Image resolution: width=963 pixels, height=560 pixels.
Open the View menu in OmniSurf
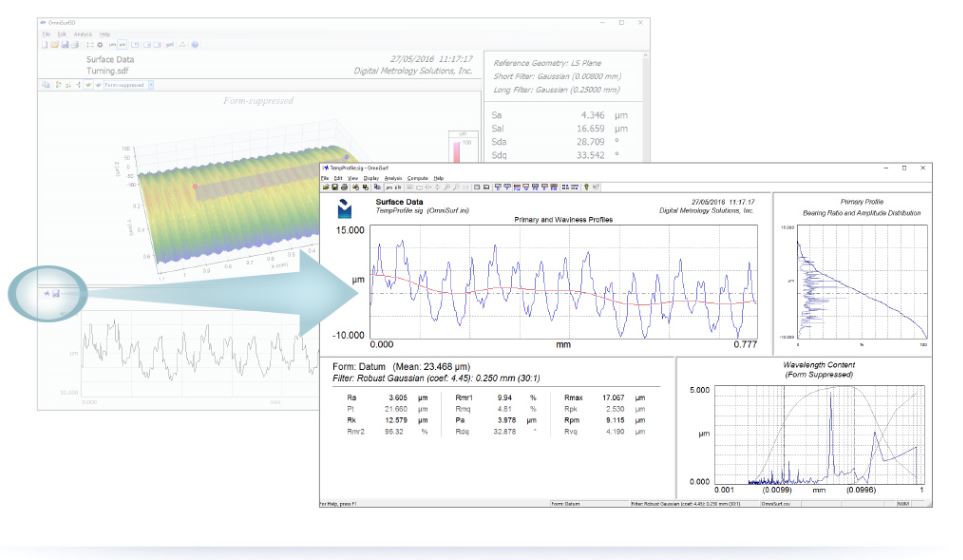(353, 178)
